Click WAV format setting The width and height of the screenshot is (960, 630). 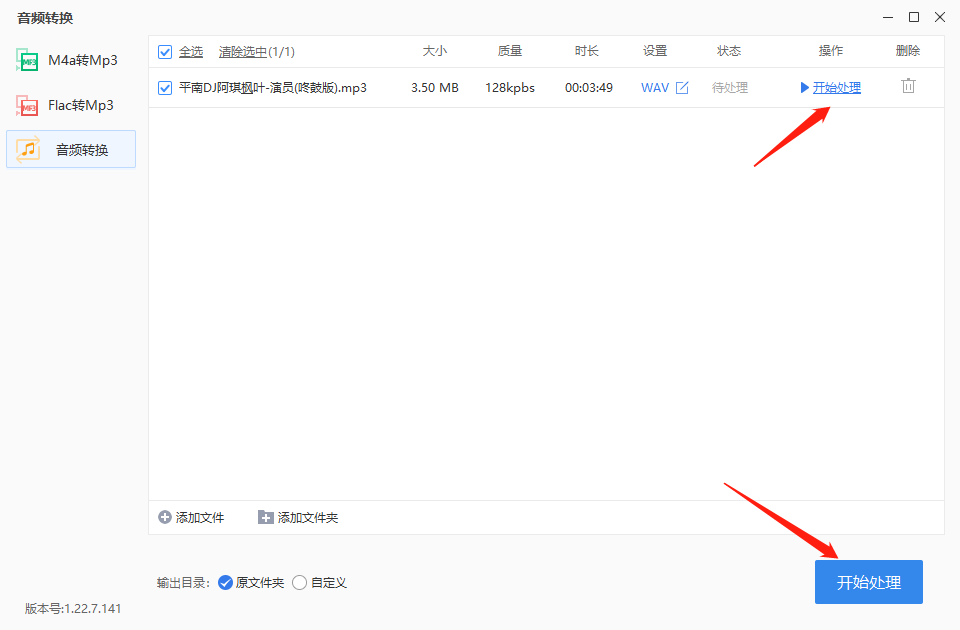click(x=654, y=88)
